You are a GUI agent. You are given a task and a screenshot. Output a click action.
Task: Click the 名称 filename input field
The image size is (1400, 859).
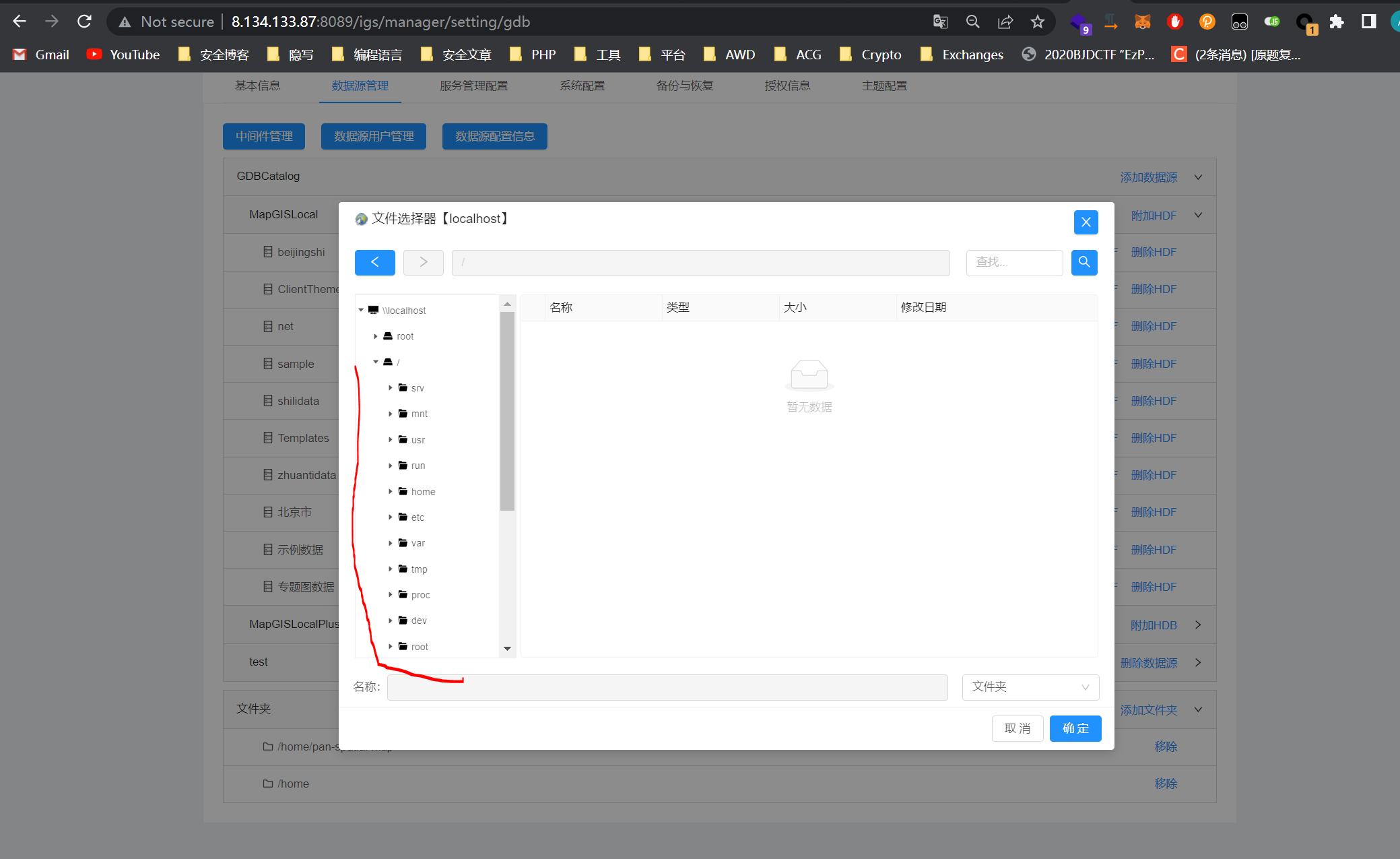click(x=667, y=687)
